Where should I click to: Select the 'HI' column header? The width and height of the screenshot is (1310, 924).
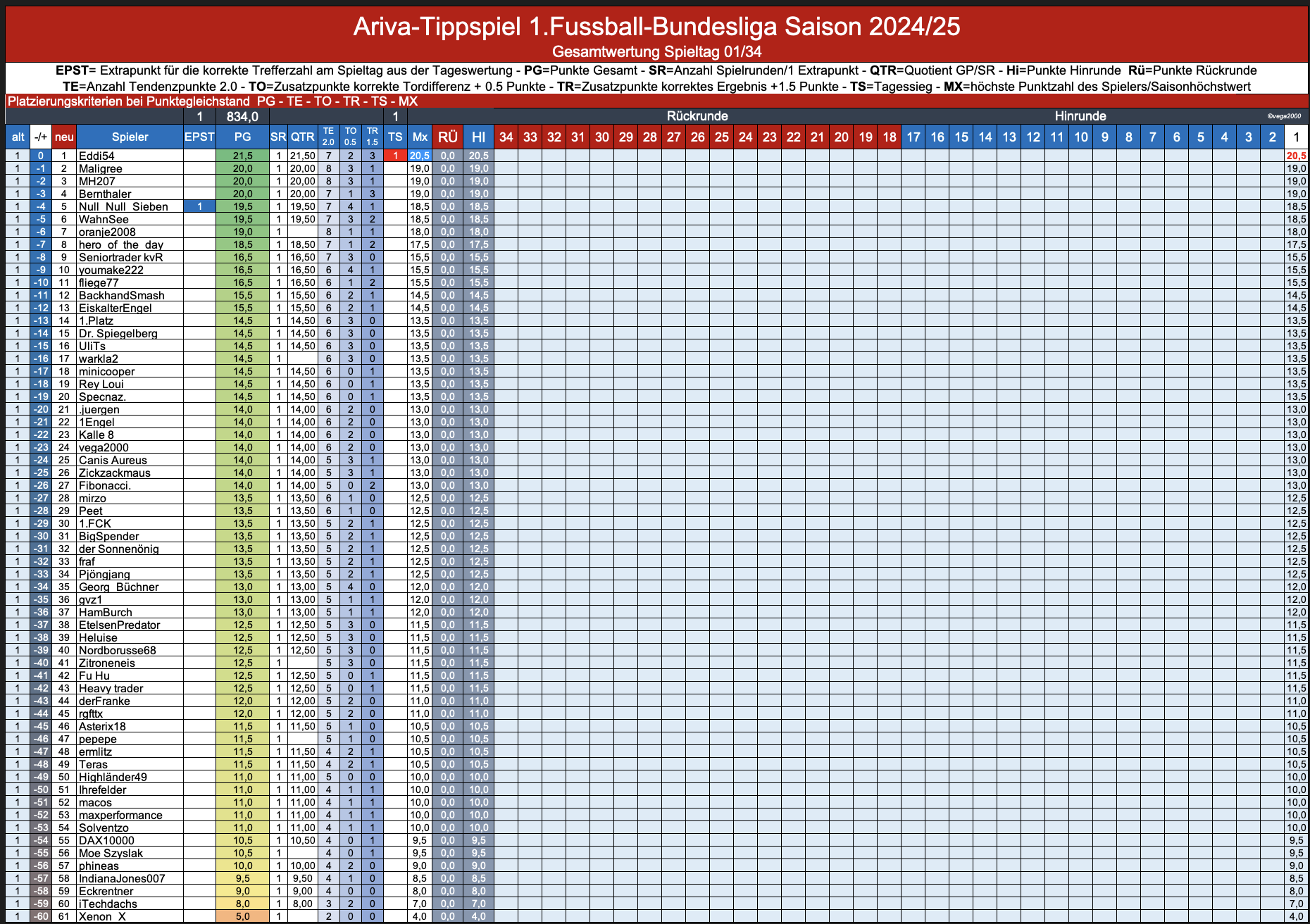click(479, 137)
